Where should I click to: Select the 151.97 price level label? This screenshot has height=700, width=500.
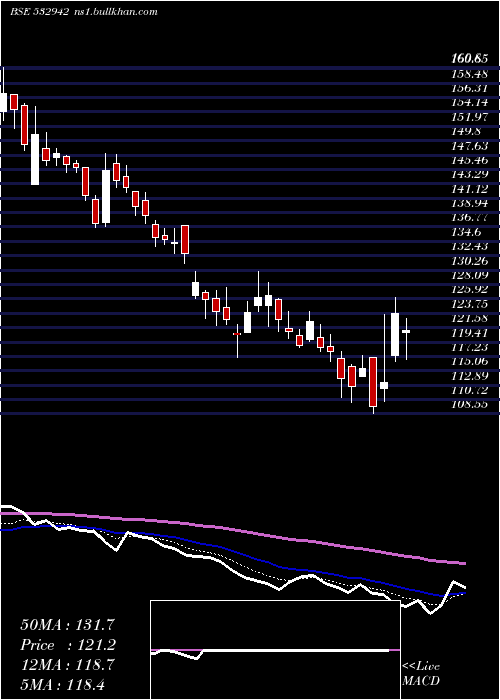[469, 117]
